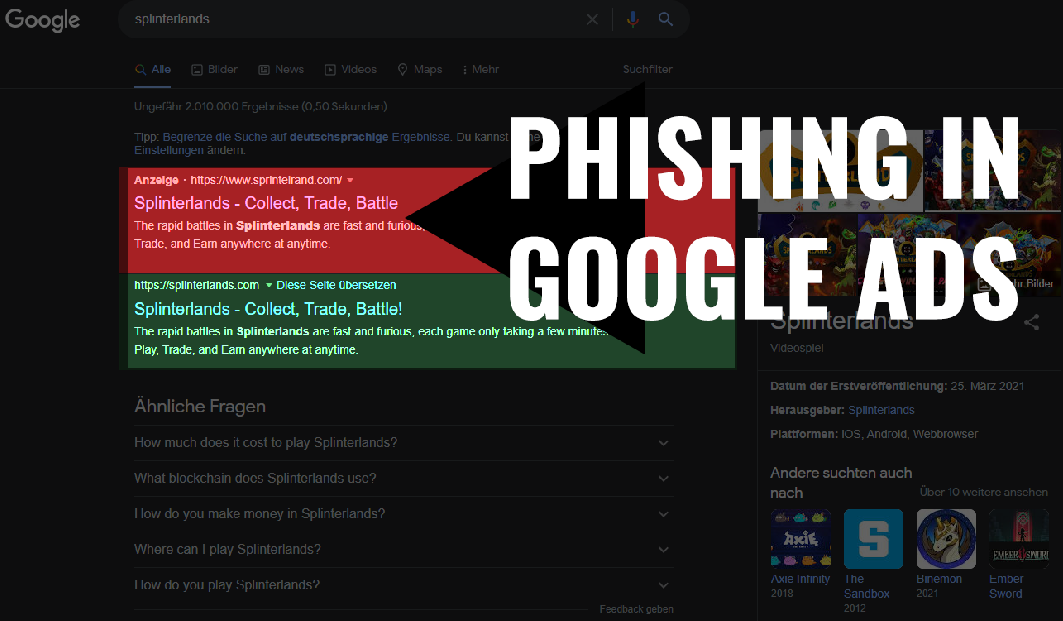Click the release date '25. März 2021'
The width and height of the screenshot is (1063, 621).
(x=987, y=386)
